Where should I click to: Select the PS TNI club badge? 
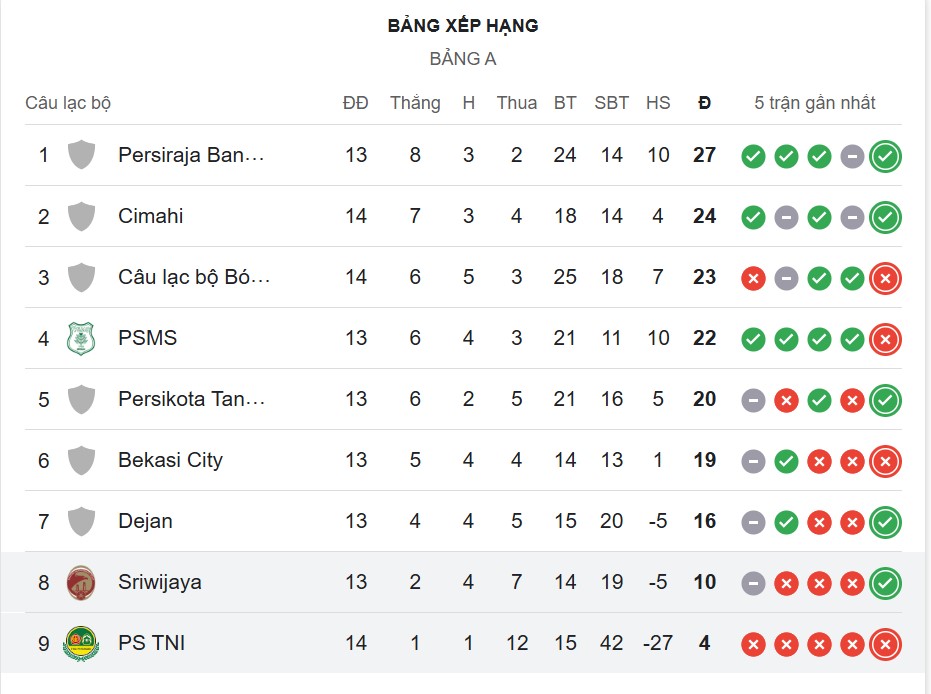tap(81, 643)
